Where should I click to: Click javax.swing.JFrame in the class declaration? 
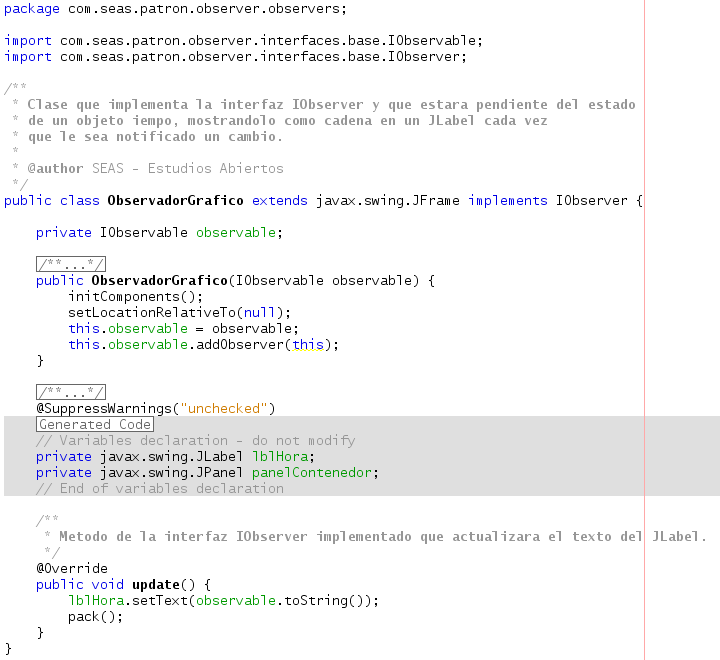(x=388, y=201)
